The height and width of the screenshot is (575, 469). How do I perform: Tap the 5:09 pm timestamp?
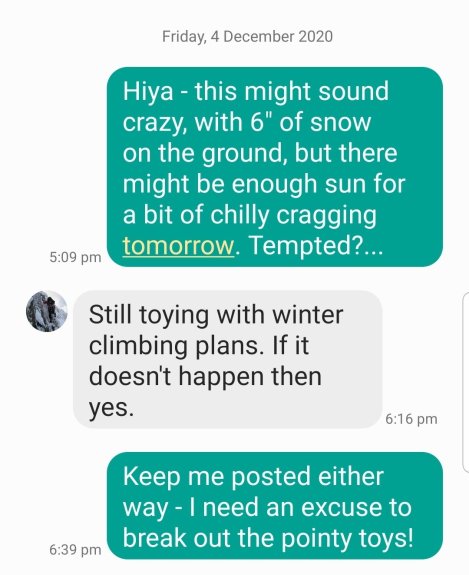75,257
